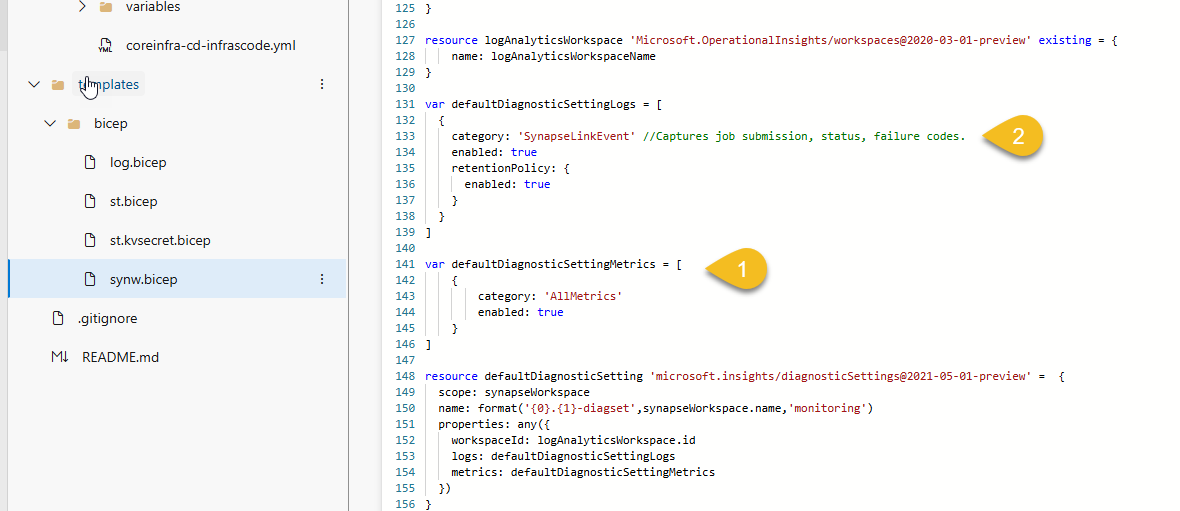Click the bicep folder icon

(x=74, y=123)
